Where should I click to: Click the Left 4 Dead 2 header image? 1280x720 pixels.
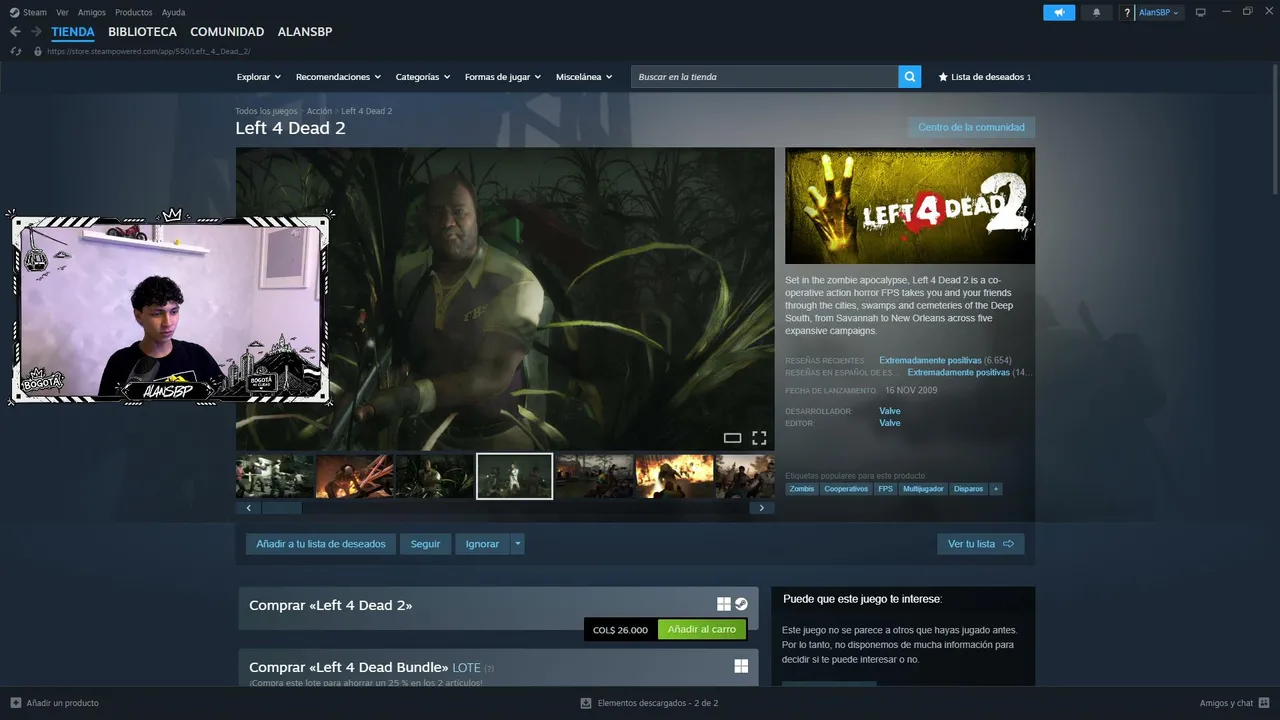(x=910, y=206)
